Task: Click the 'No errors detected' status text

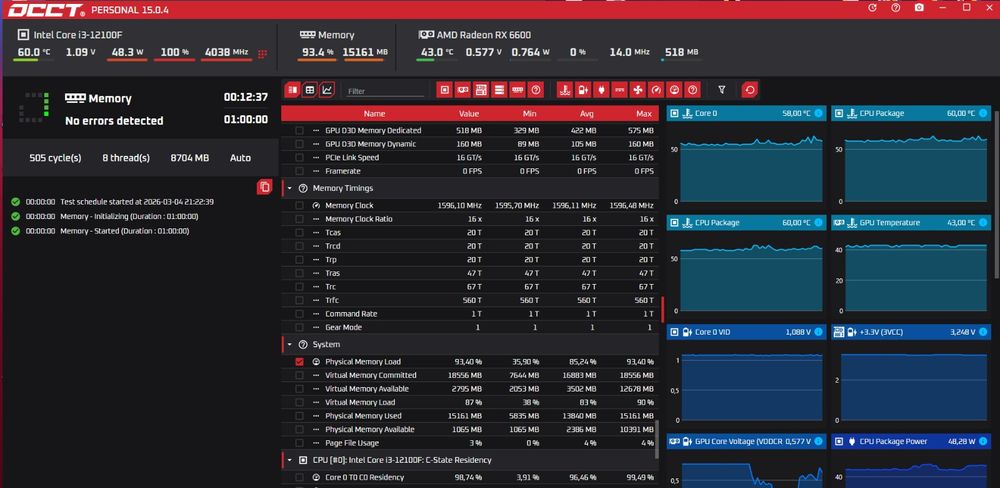Action: pyautogui.click(x=114, y=121)
